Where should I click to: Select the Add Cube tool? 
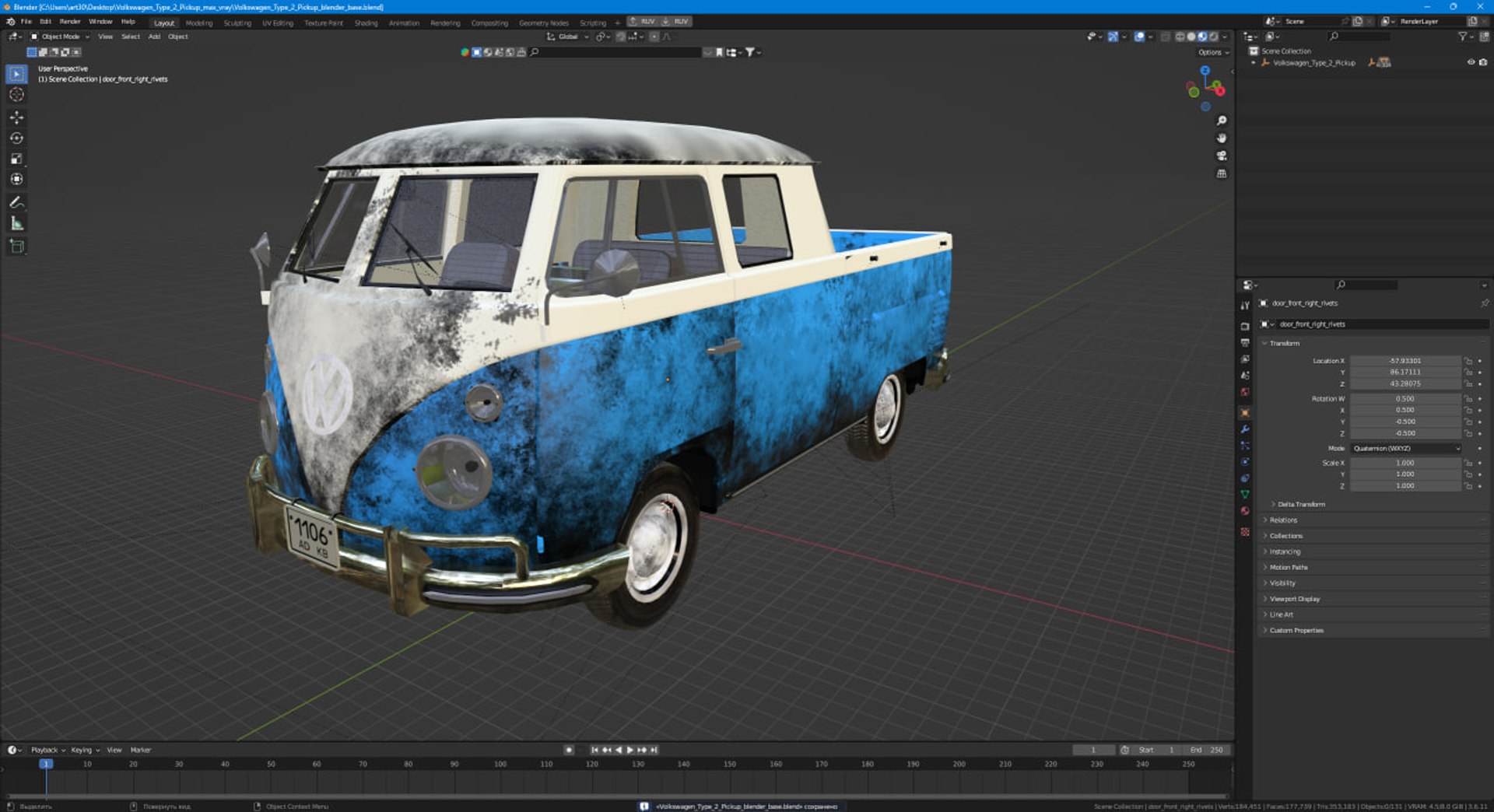pos(16,247)
